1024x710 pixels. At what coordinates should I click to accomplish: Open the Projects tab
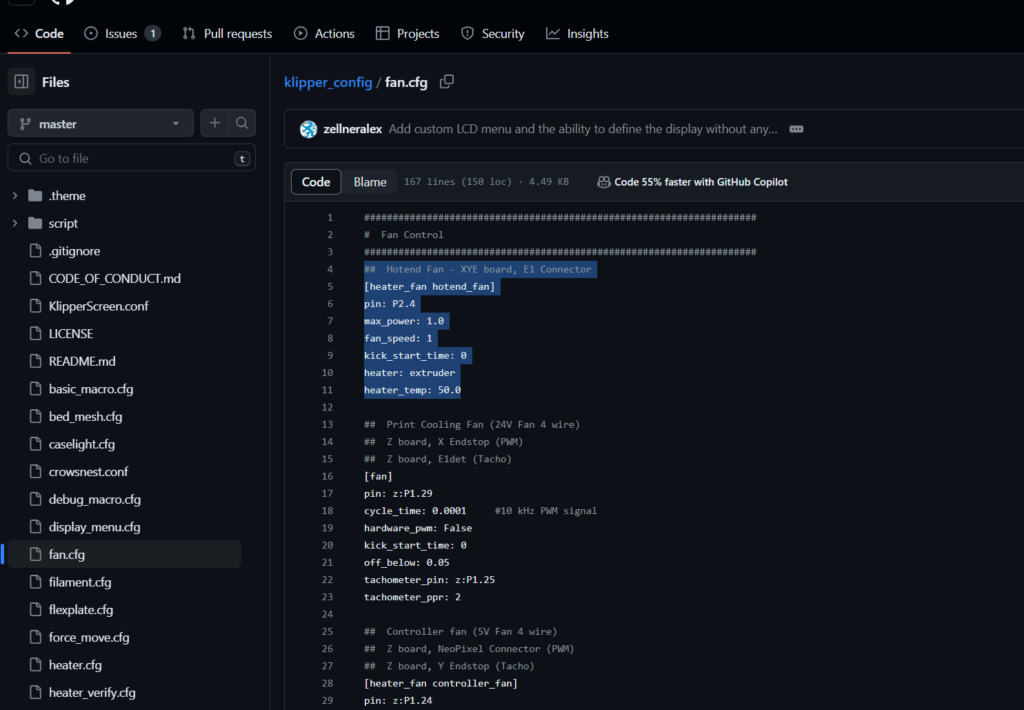[408, 33]
